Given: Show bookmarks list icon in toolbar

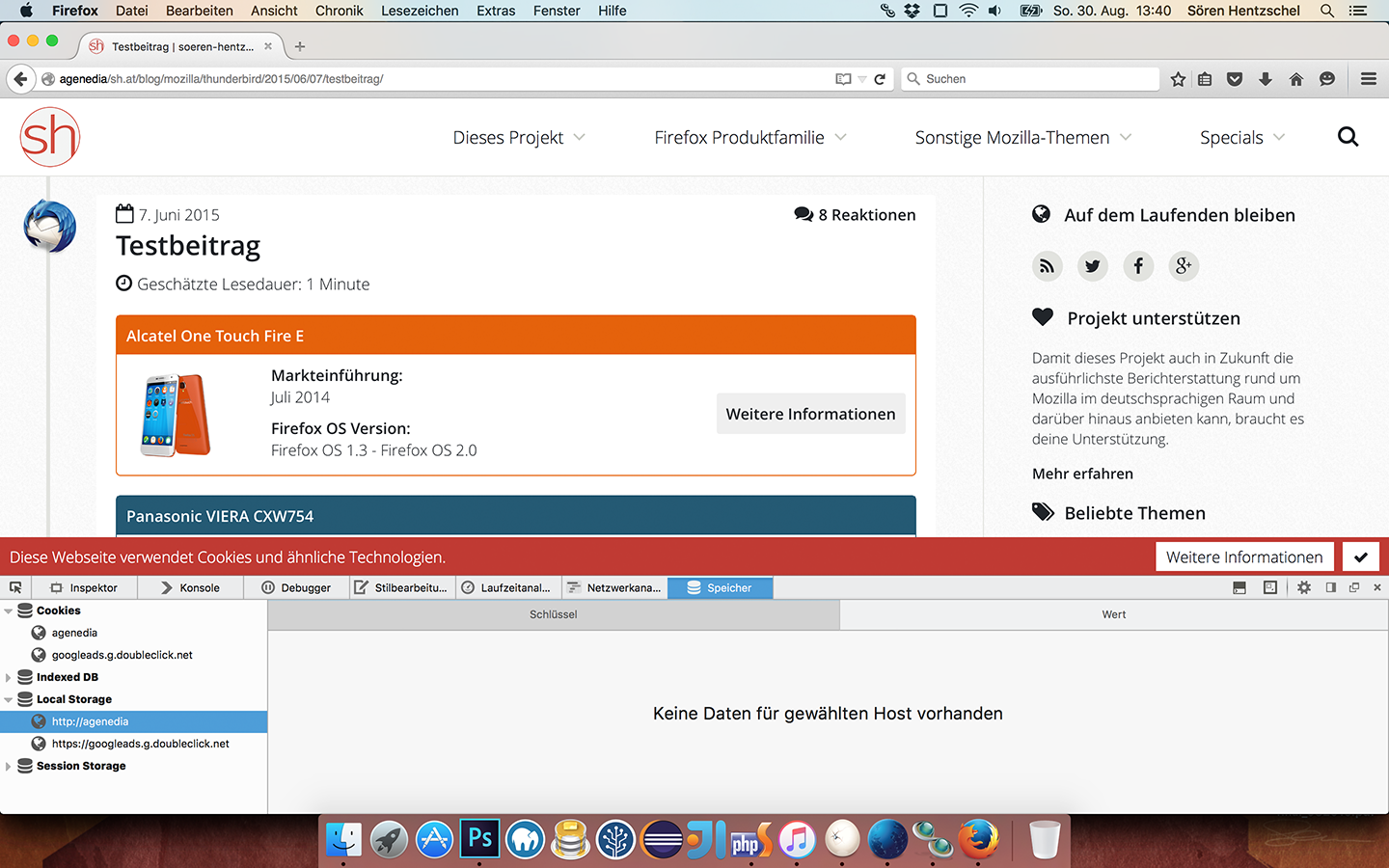Looking at the screenshot, I should click(x=1205, y=79).
